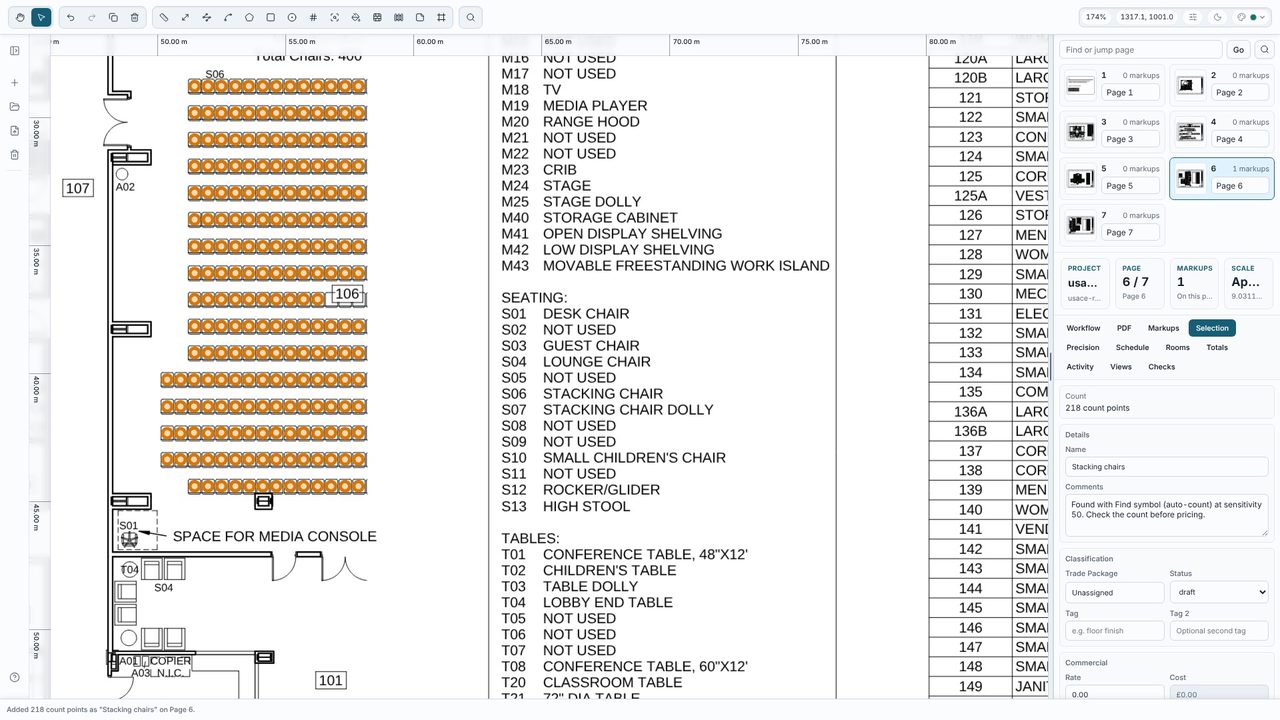Open the sliders settings icon
Viewport: 1280px width, 720px height.
1193,17
